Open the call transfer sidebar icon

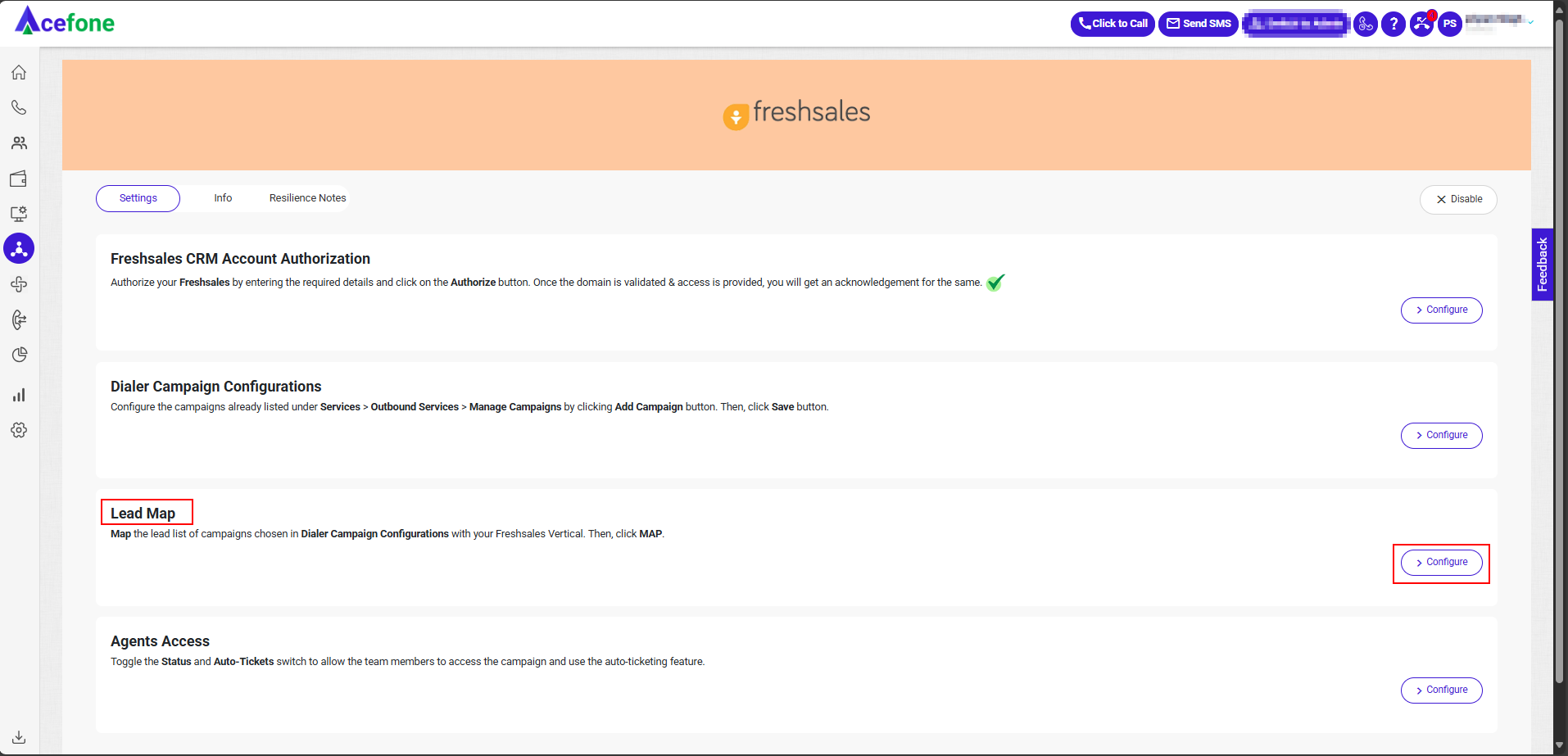tap(19, 319)
